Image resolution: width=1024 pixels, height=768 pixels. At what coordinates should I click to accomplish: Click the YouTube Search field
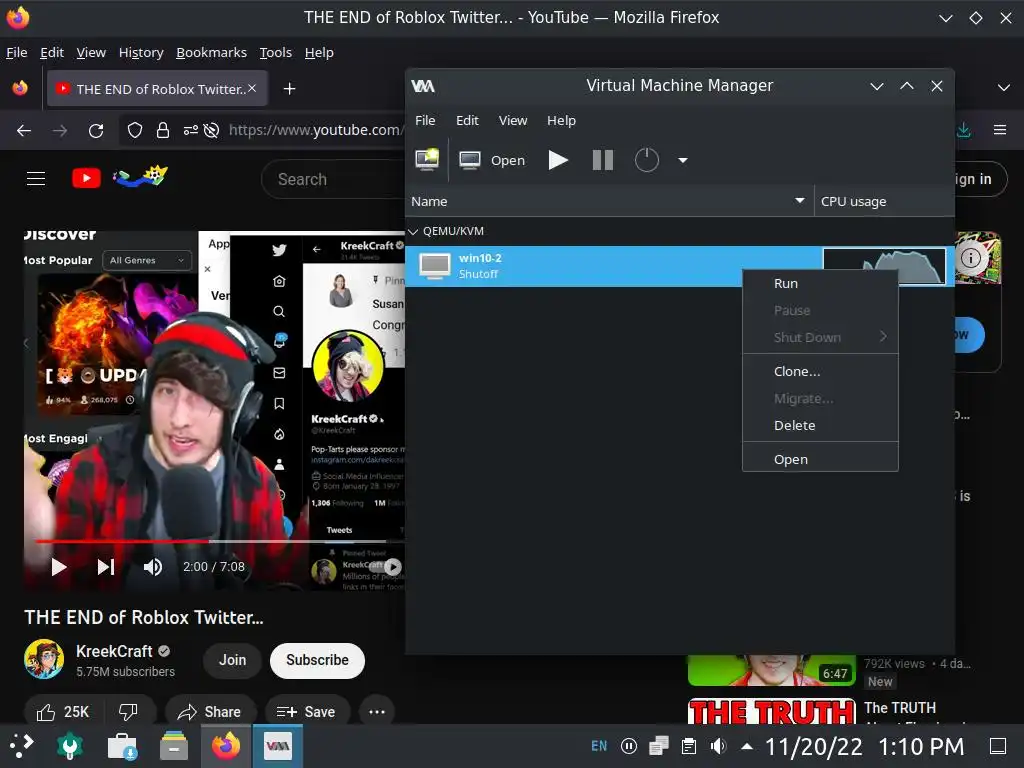coord(334,179)
